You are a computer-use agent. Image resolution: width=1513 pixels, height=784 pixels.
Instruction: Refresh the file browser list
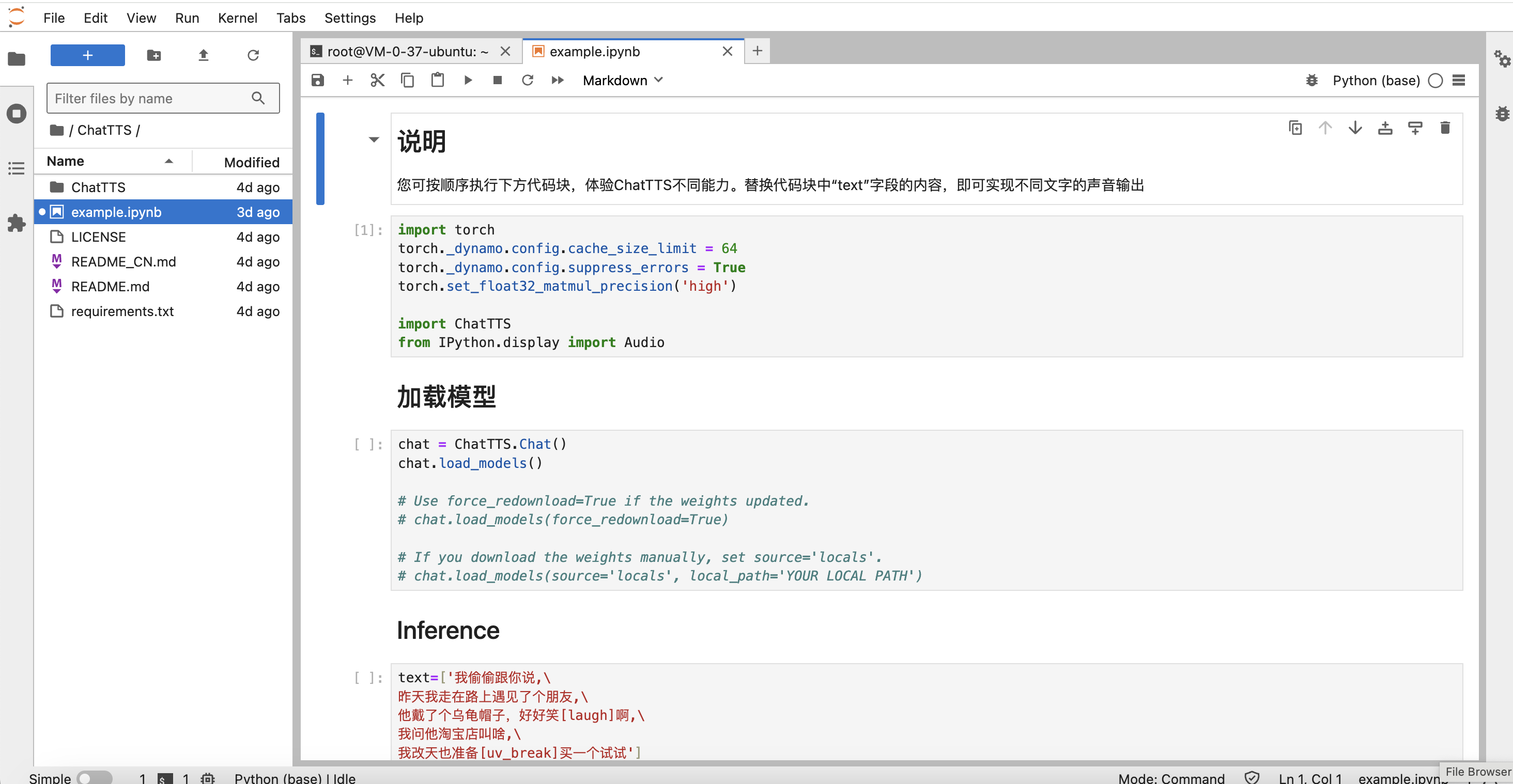(253, 55)
